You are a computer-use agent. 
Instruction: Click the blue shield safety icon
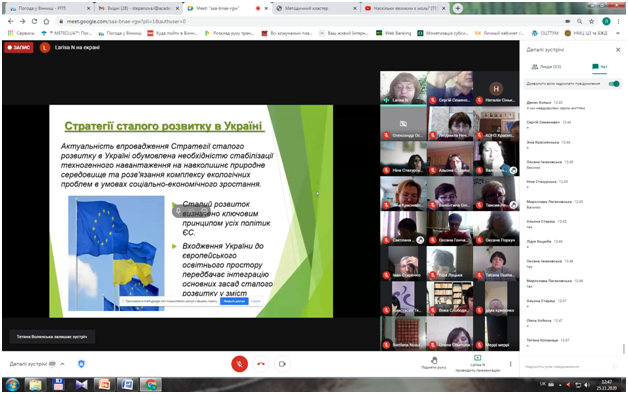81,364
